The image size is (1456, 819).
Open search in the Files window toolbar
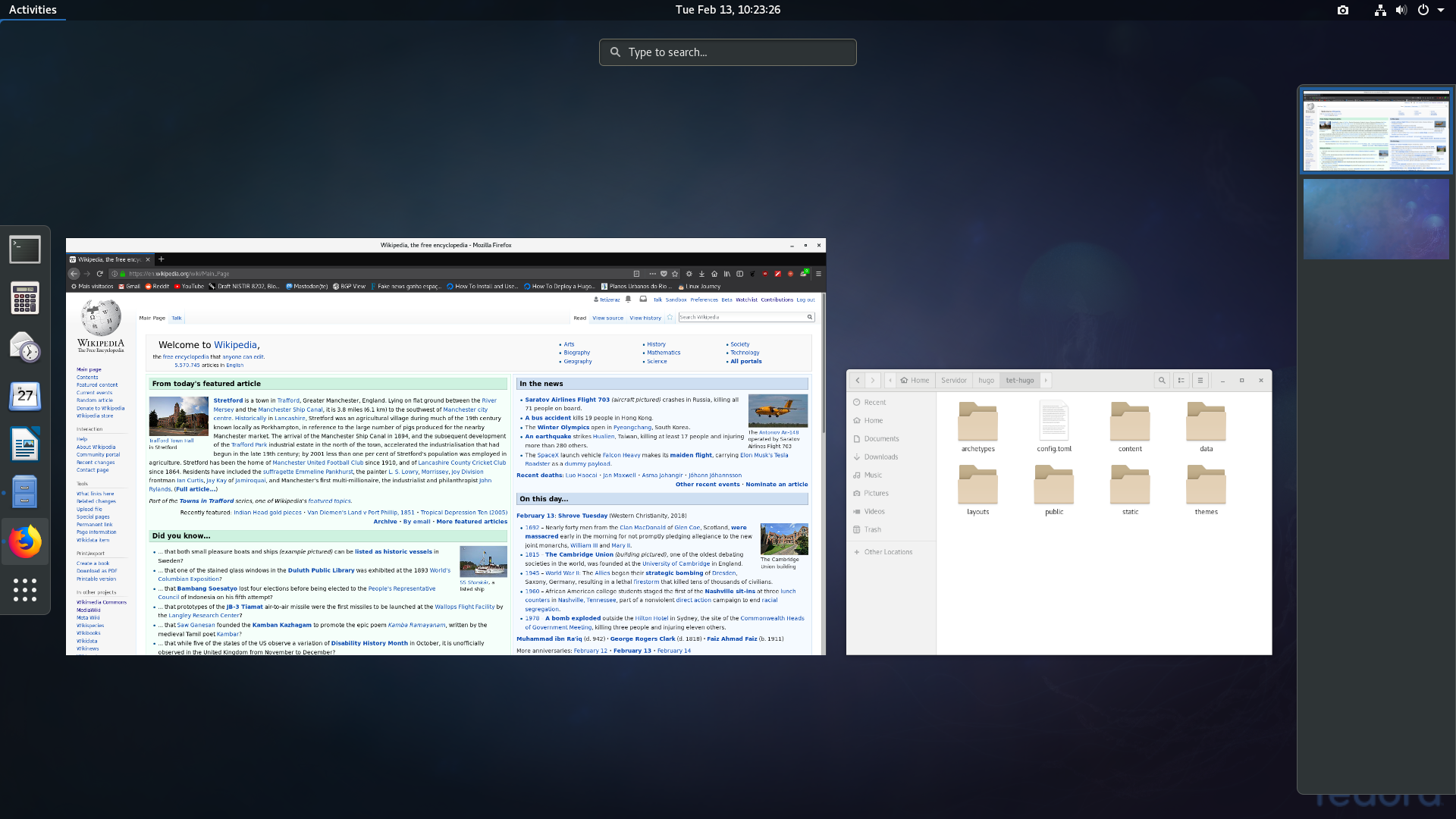click(x=1162, y=380)
